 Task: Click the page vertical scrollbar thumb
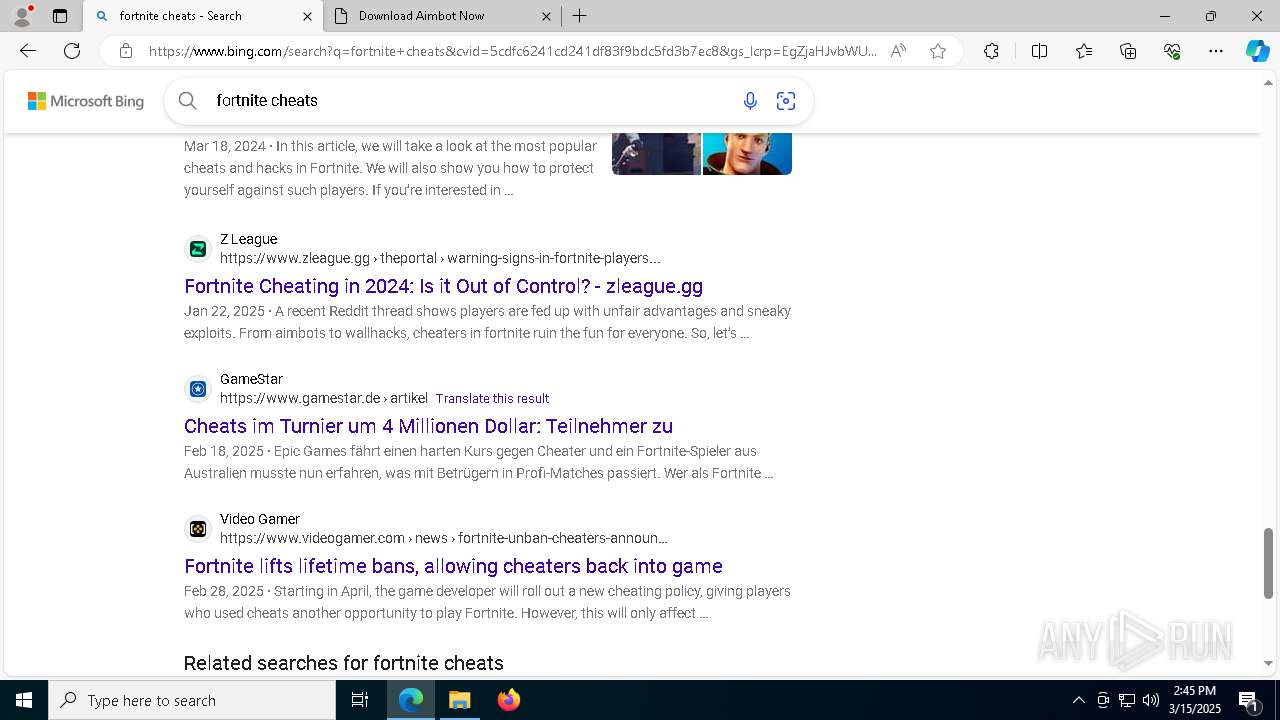[1268, 563]
